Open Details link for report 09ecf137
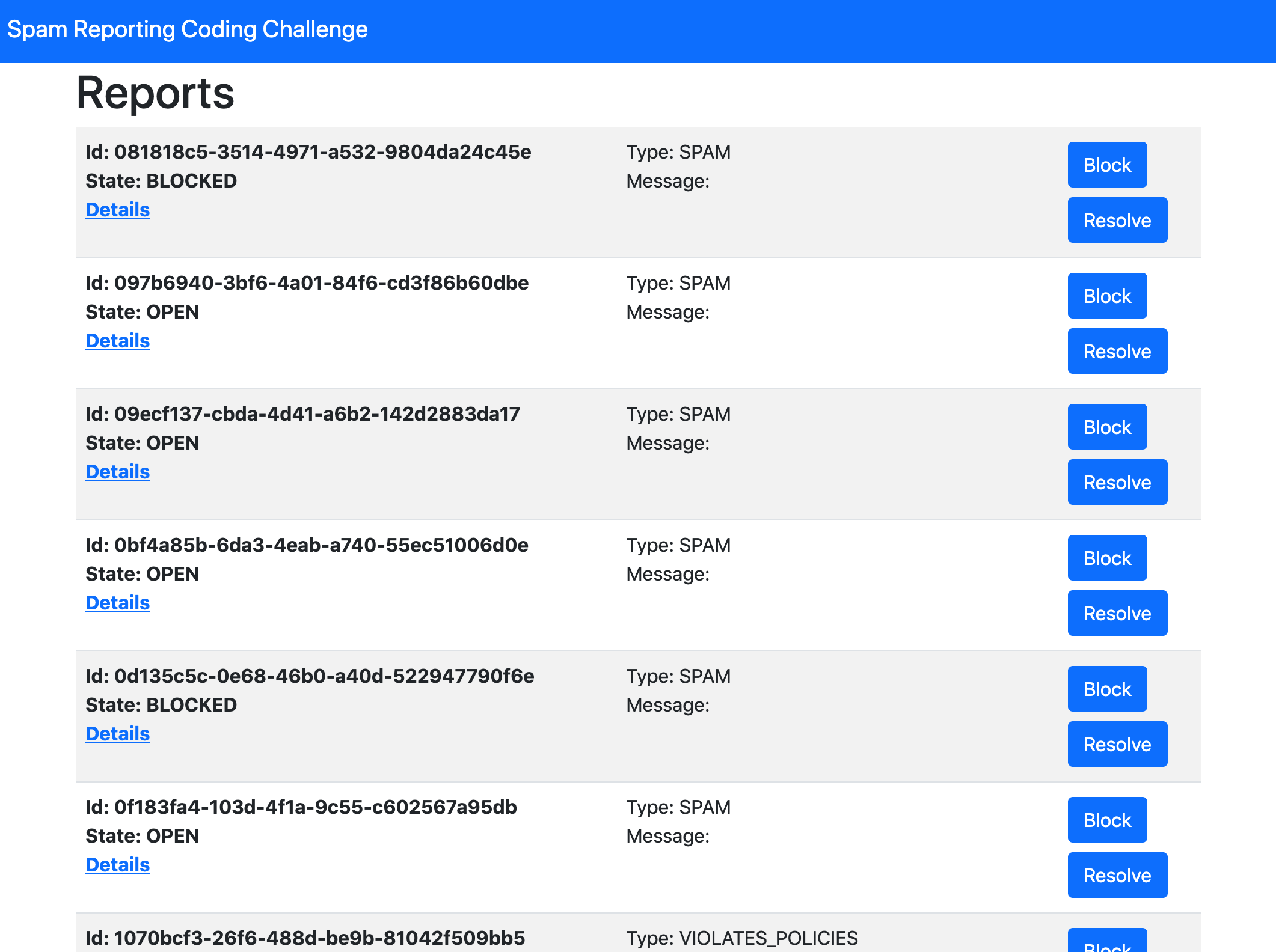This screenshot has height=952, width=1276. click(x=117, y=472)
